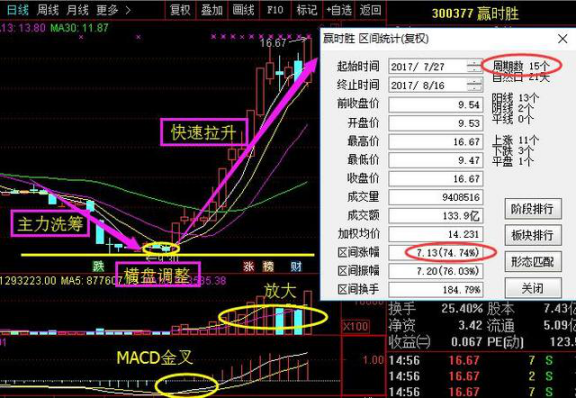Click the 财 finance marker icon

296,266
